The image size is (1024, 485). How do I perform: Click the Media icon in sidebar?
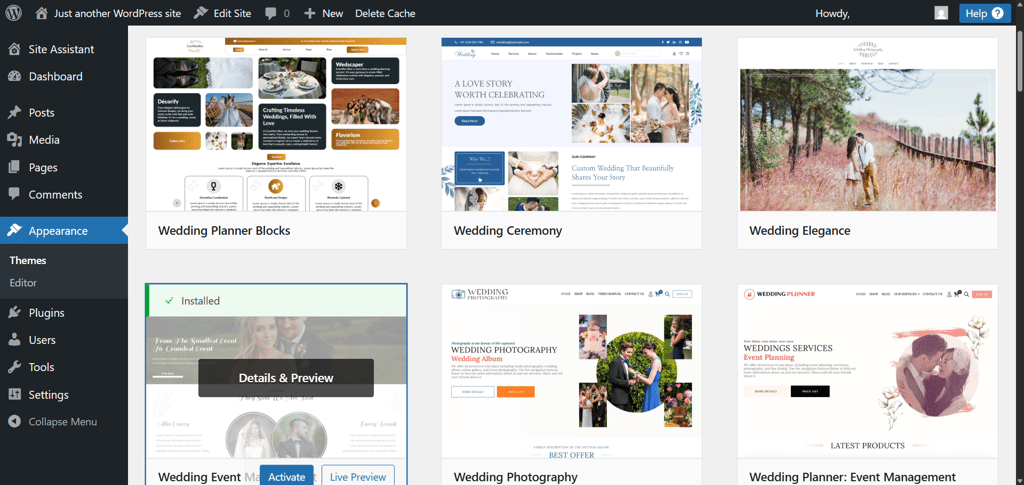pyautogui.click(x=14, y=140)
